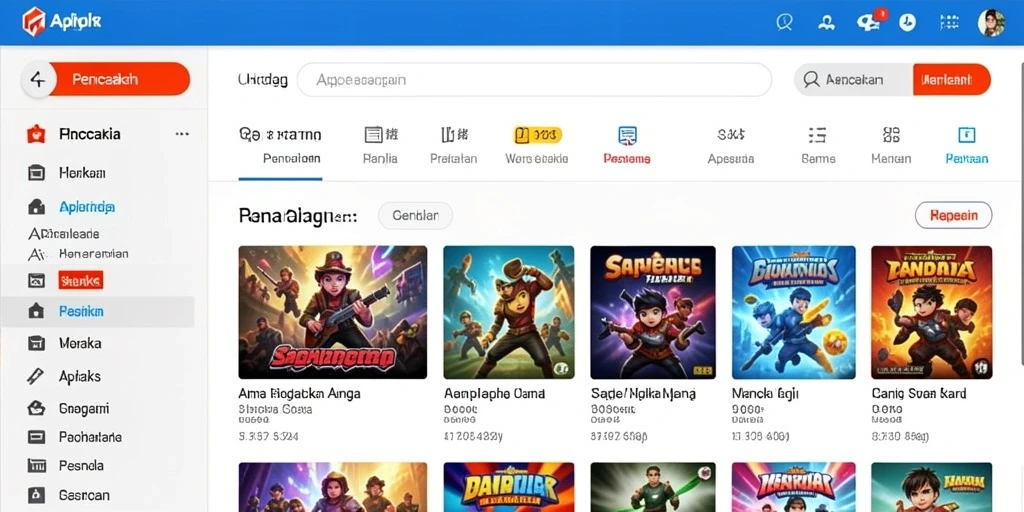Select Henaramian in the sidebar
Viewport: 1024px width, 512px height.
[x=93, y=253]
